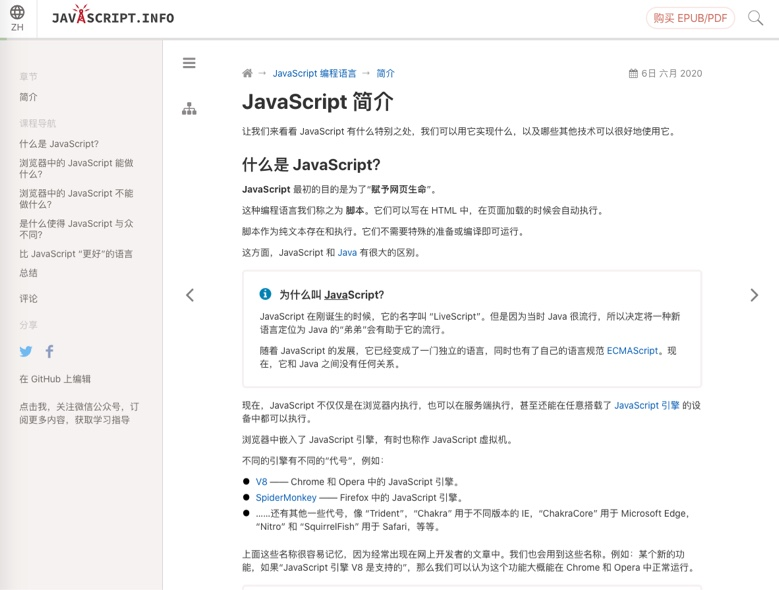Toggle the sidebar hamburger menu icon
The width and height of the screenshot is (779, 590).
189,63
